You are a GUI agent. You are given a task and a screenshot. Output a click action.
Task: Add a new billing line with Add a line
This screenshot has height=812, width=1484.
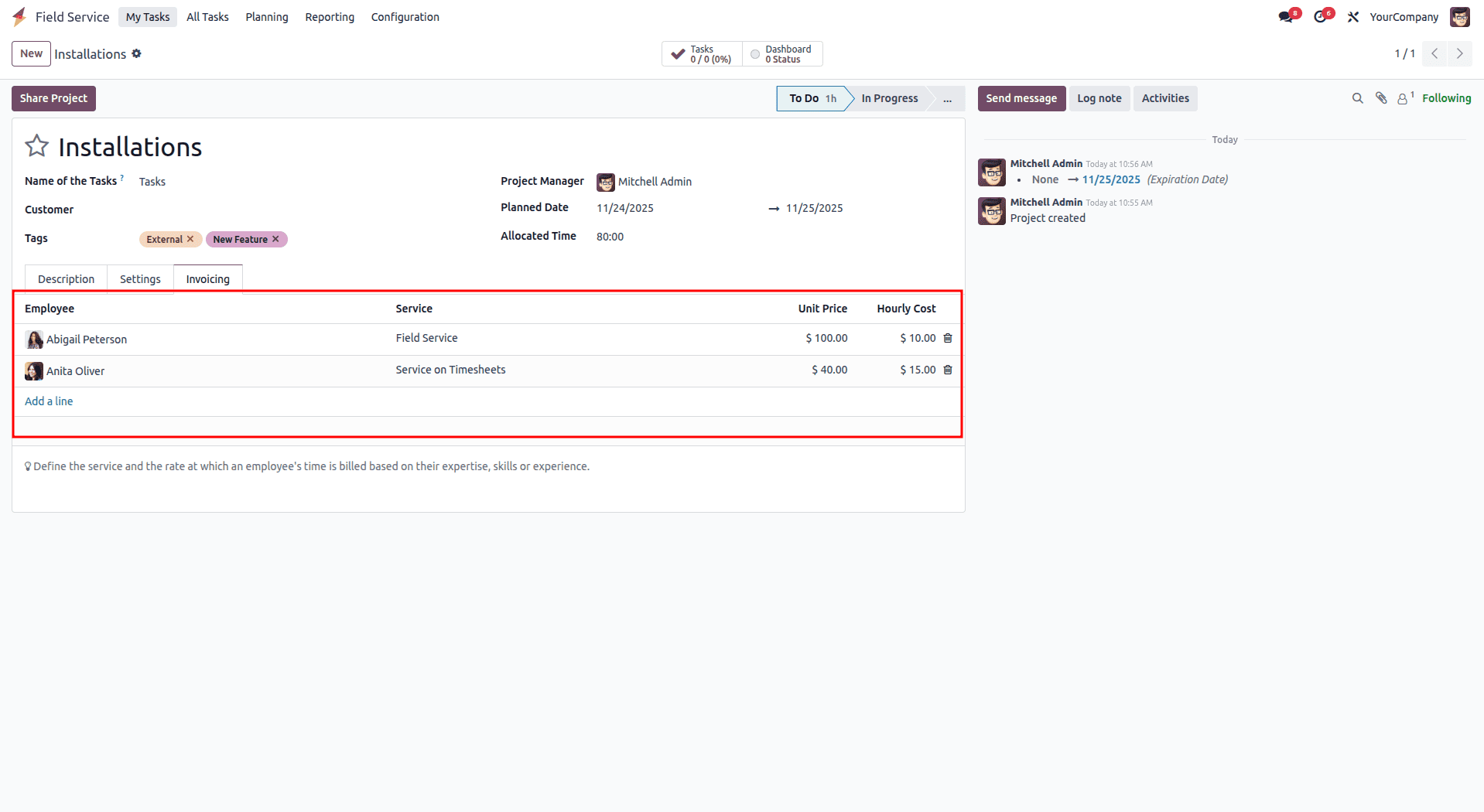coord(48,401)
